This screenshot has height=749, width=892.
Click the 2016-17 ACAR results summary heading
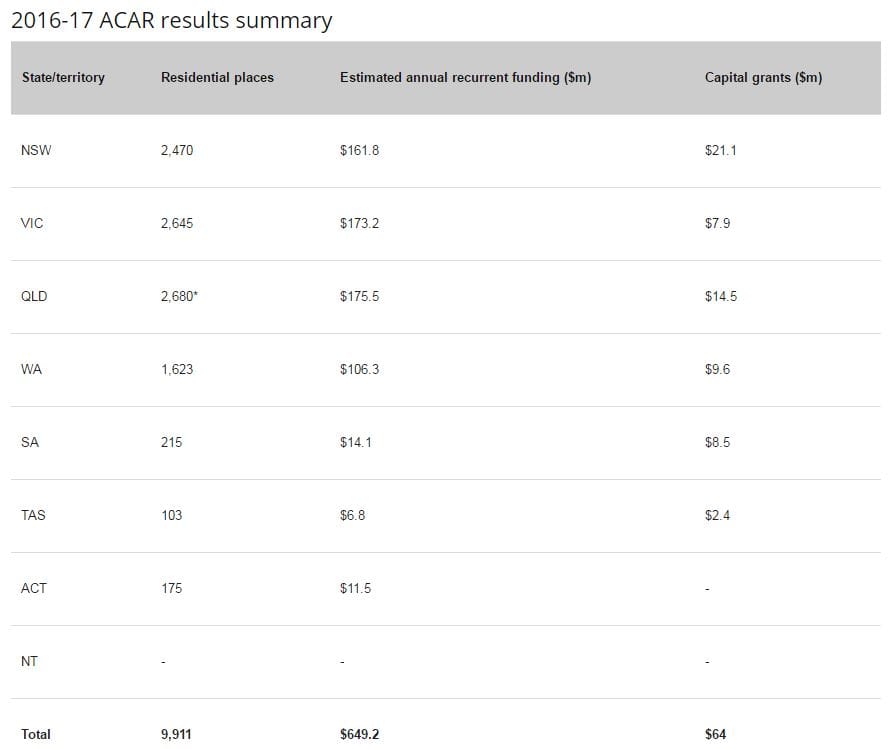tap(171, 20)
